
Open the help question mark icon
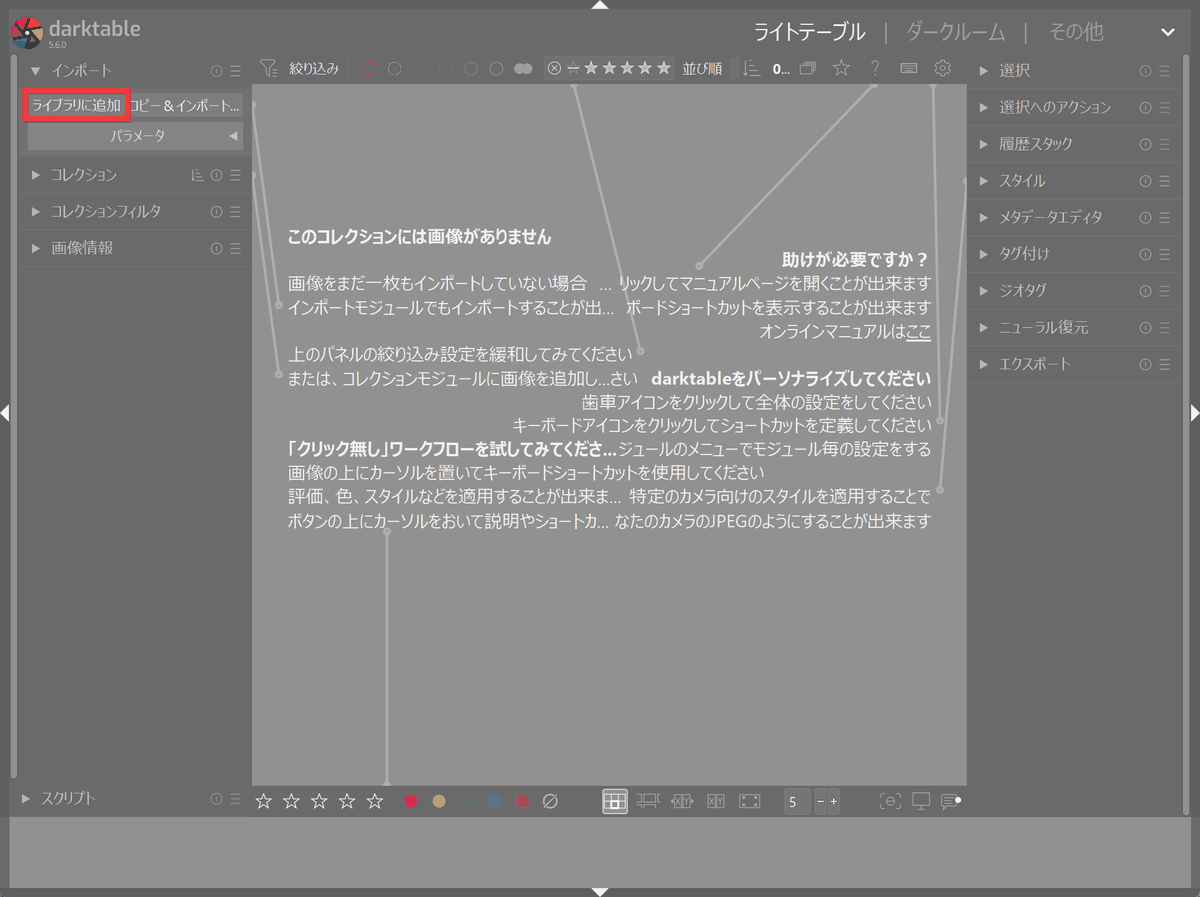875,69
